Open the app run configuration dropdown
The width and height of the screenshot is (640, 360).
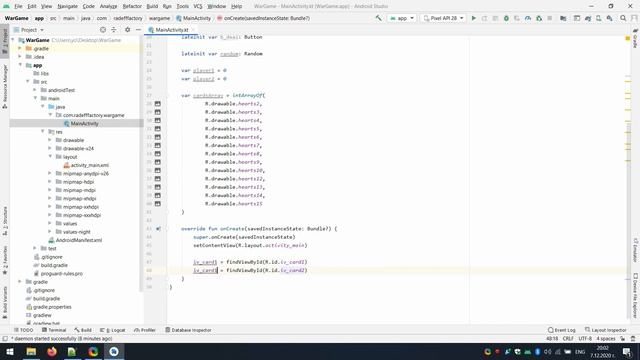402,18
